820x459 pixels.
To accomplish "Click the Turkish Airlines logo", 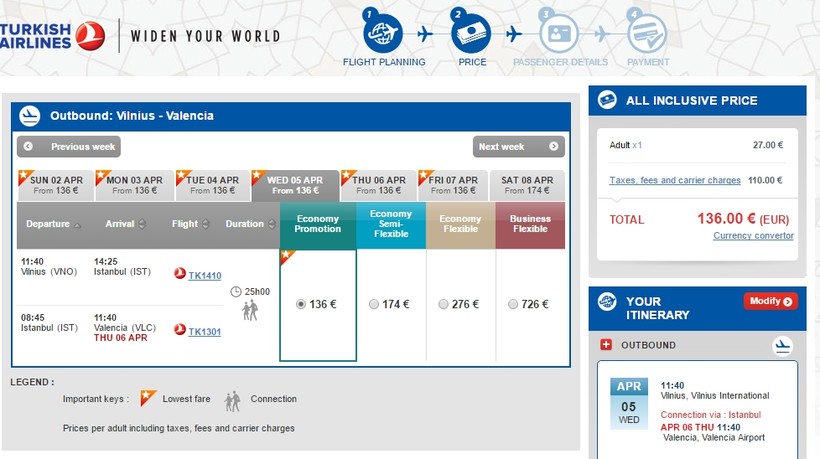I will pyautogui.click(x=52, y=35).
